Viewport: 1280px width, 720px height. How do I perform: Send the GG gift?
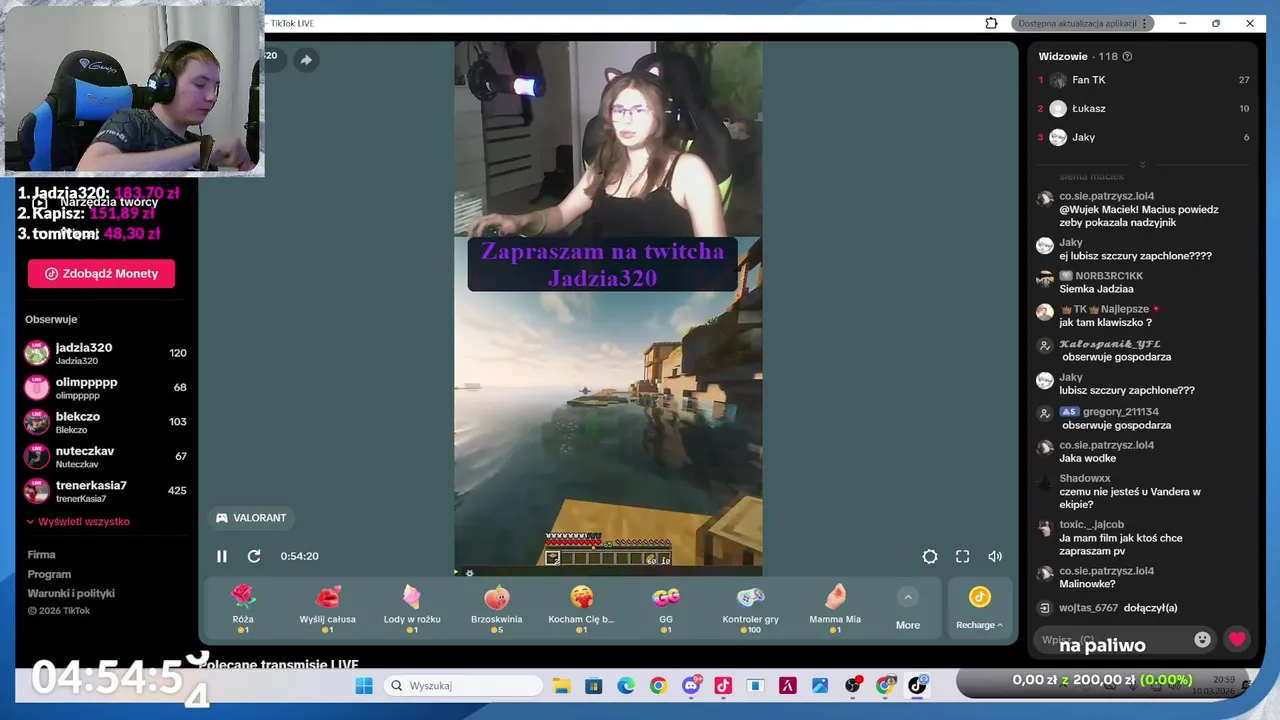[x=666, y=609]
